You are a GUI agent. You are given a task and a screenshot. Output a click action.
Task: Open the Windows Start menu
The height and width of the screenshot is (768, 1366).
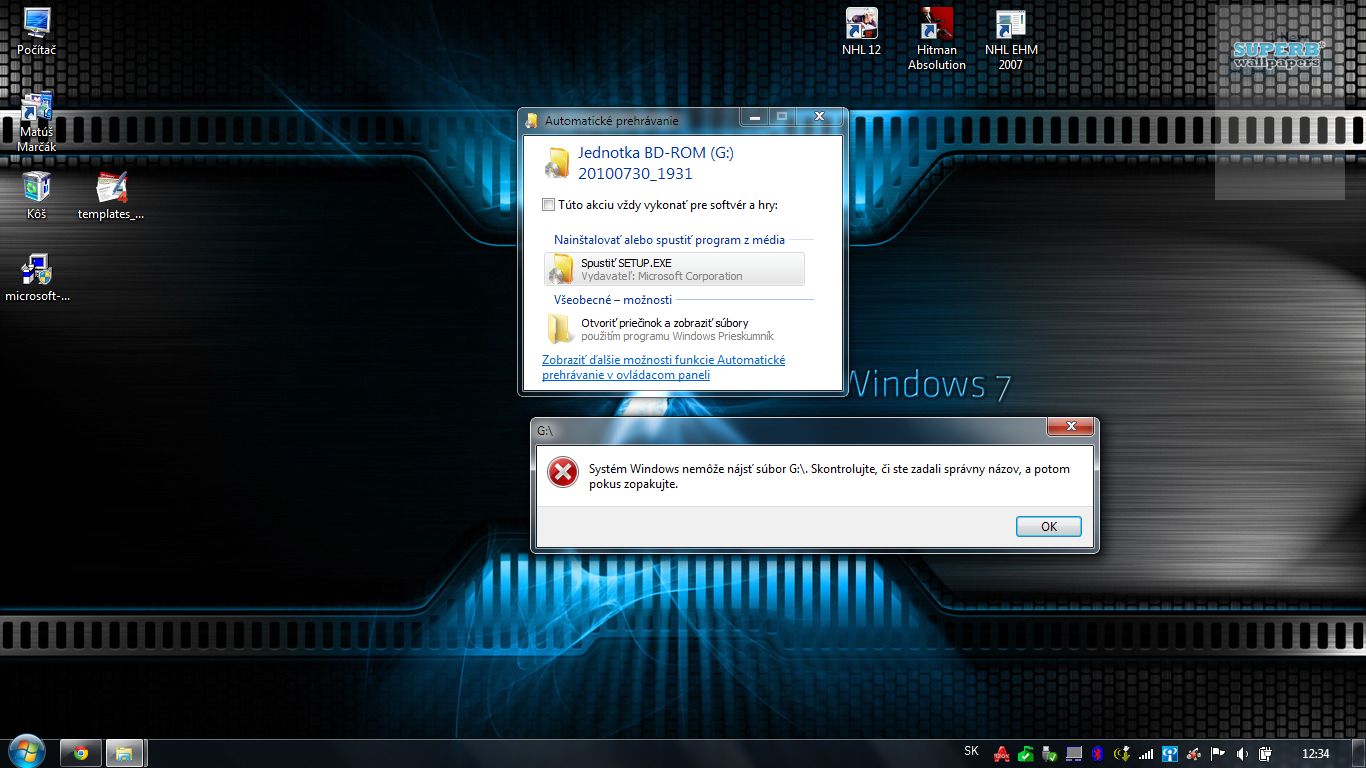point(25,752)
